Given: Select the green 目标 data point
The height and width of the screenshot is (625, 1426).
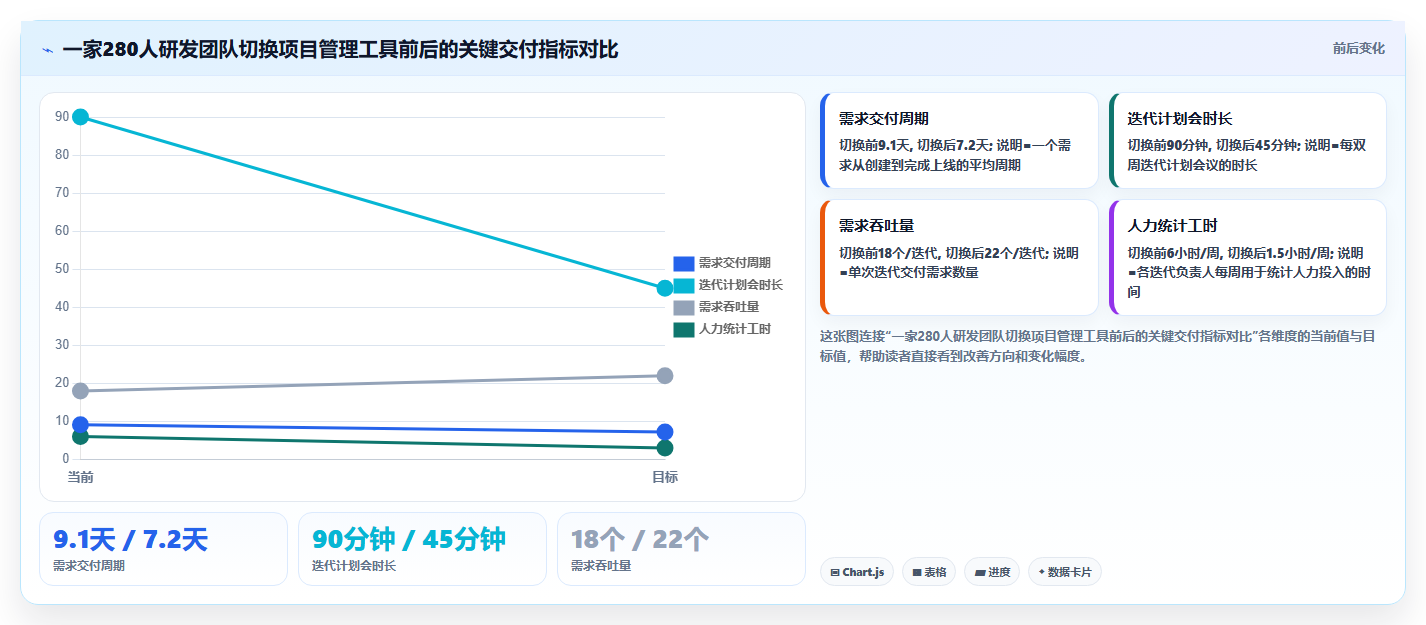Looking at the screenshot, I should click(x=665, y=448).
